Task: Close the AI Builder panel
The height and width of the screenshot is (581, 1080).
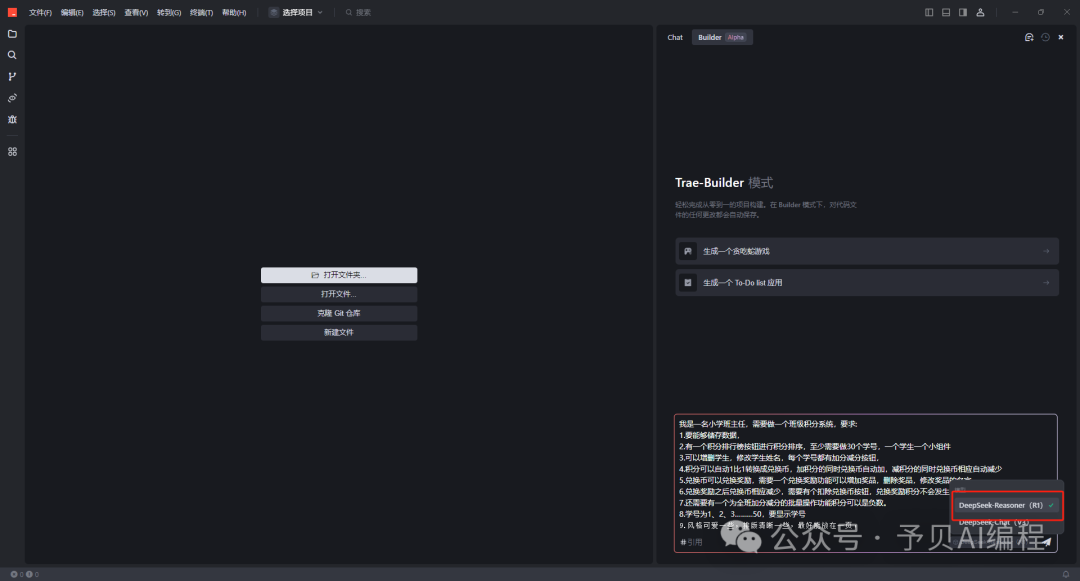Action: tap(1061, 37)
